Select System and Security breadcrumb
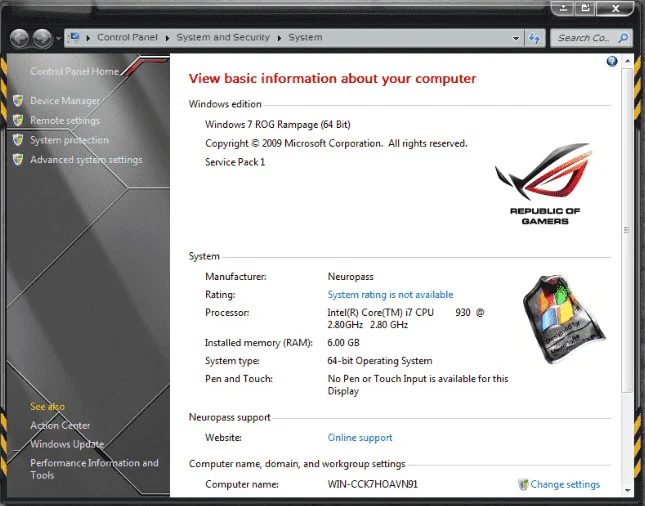 [x=223, y=37]
